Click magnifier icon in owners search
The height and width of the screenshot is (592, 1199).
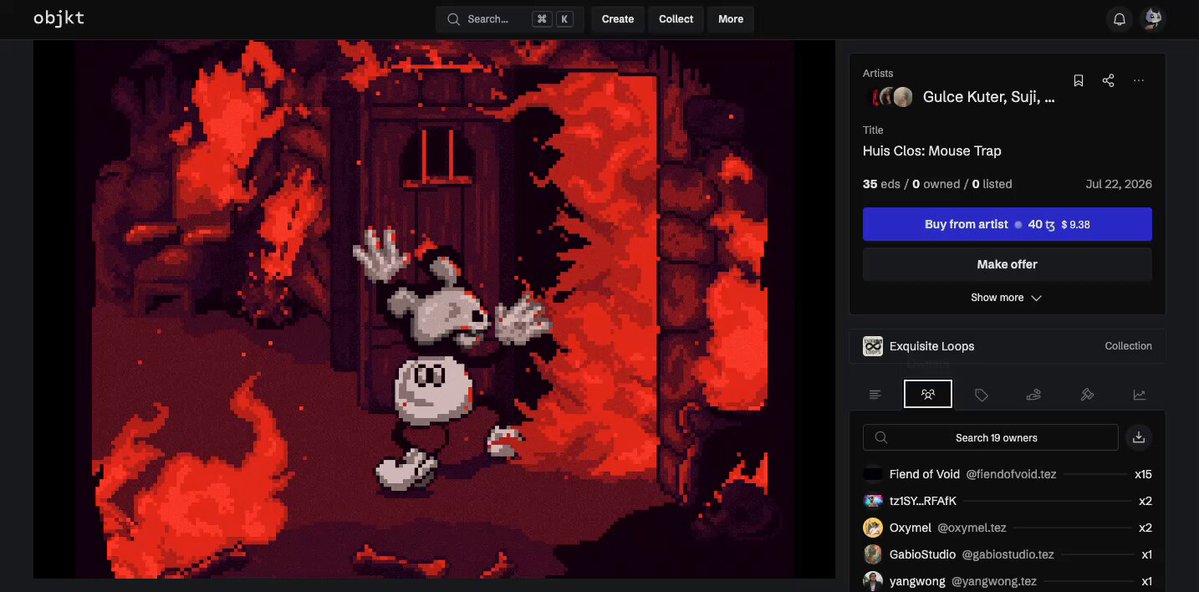[881, 437]
